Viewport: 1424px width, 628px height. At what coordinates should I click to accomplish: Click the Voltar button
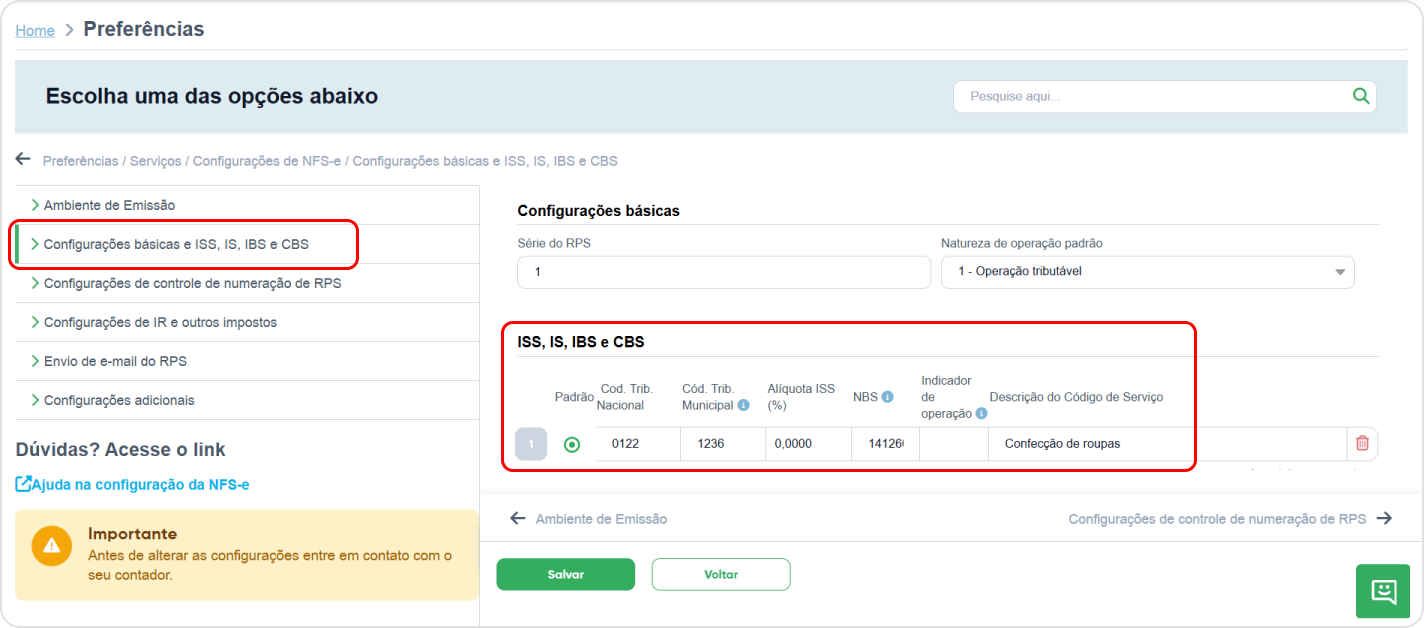pos(721,574)
